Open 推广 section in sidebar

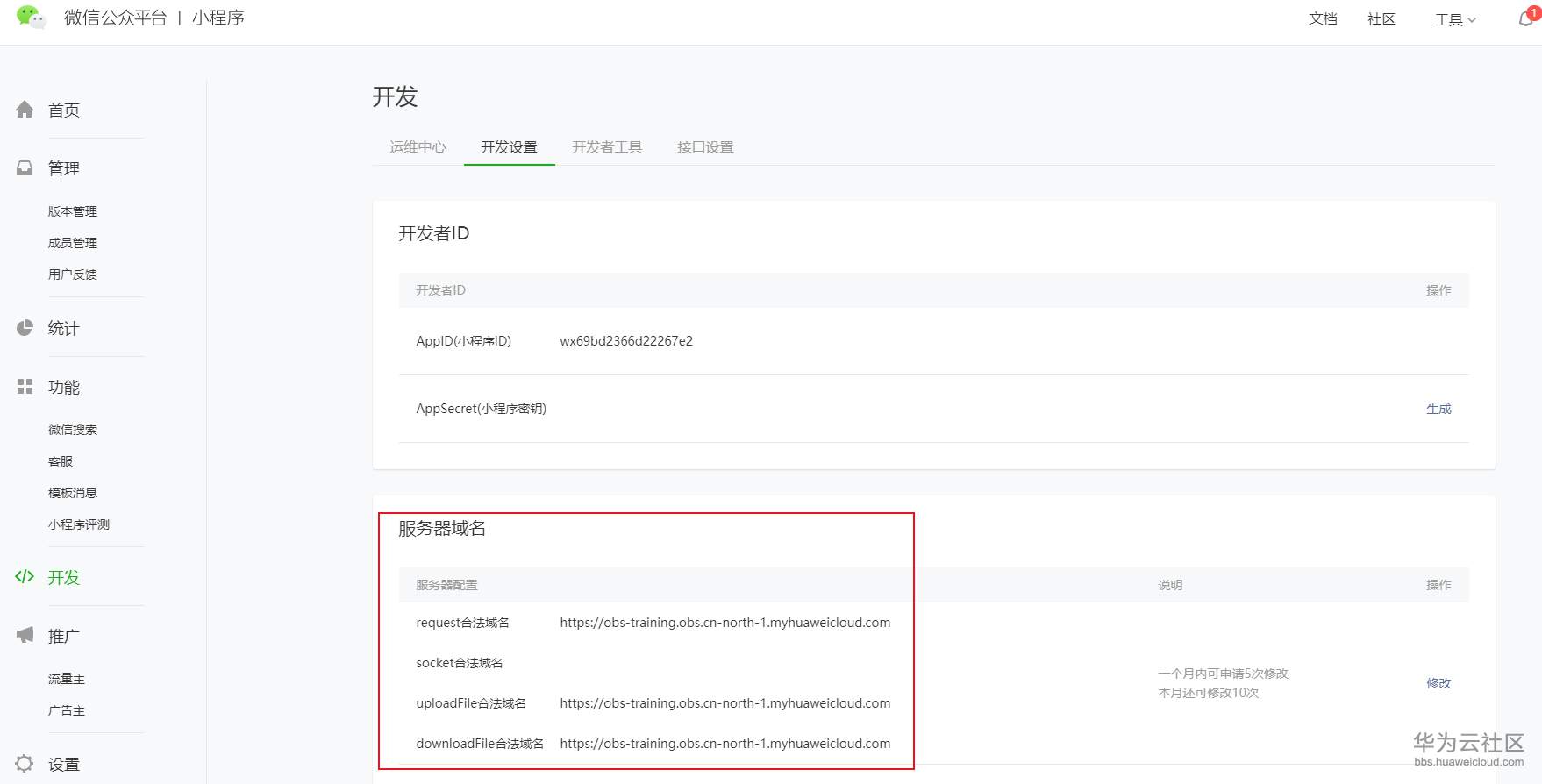click(64, 636)
